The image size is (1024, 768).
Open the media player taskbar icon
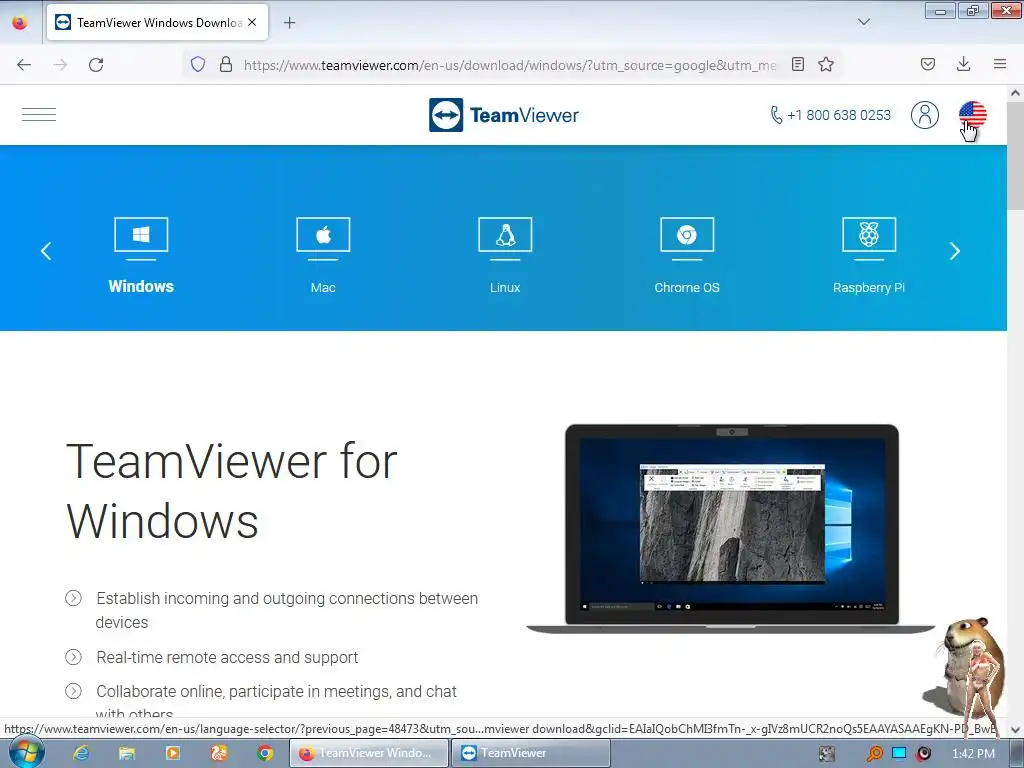pyautogui.click(x=172, y=753)
